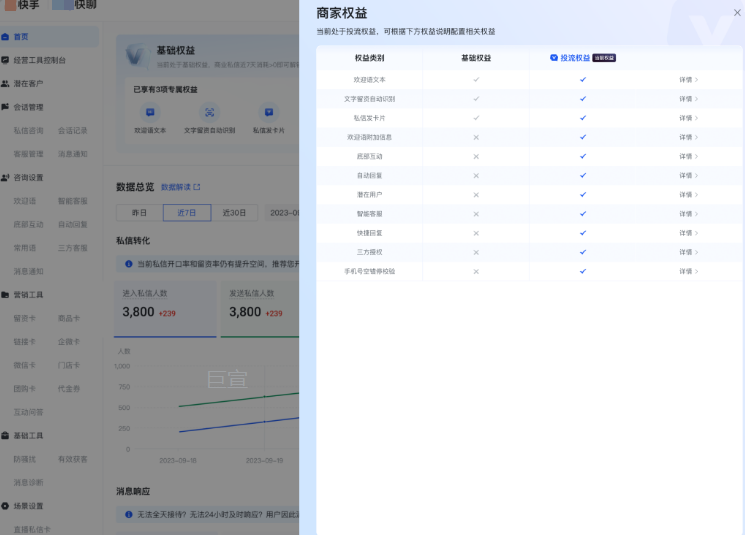The image size is (745, 535).
Task: Select the 近30日 time range
Action: coord(235,213)
